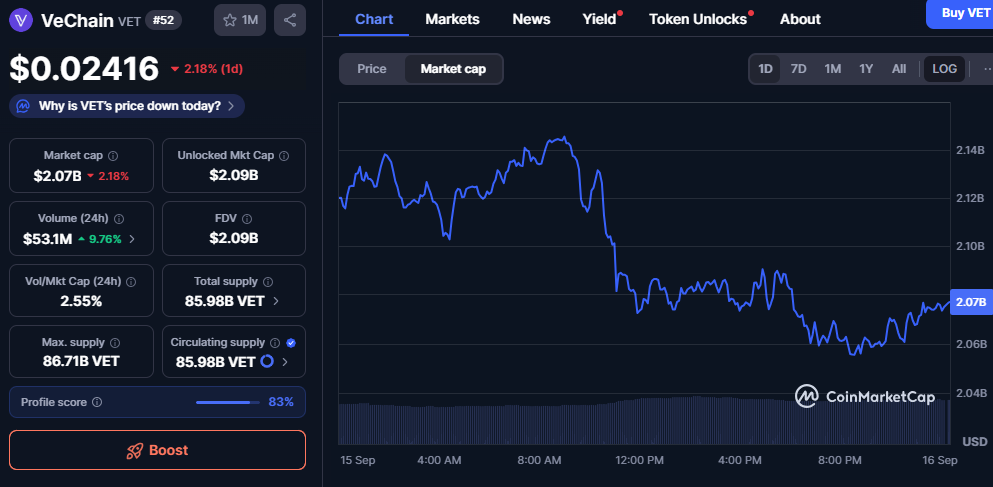This screenshot has width=993, height=487.
Task: Open the Chart tab
Action: pyautogui.click(x=374, y=19)
